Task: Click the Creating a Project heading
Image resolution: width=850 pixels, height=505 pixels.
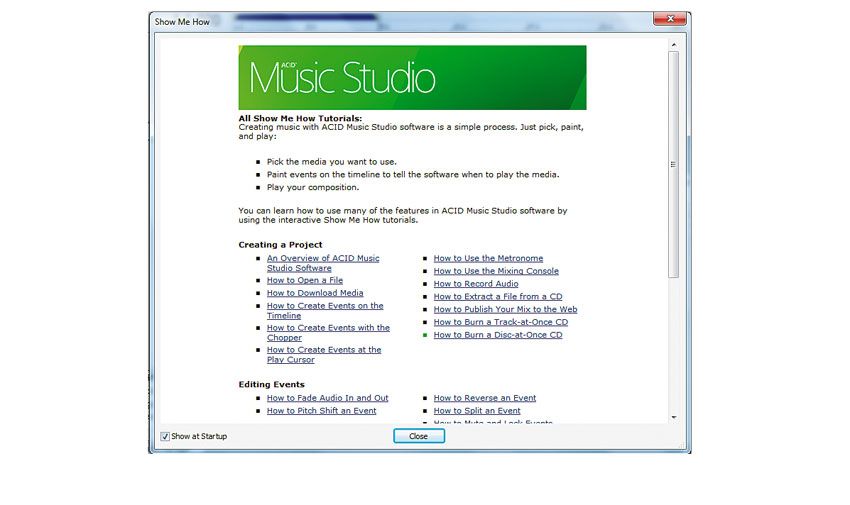Action: pos(280,245)
